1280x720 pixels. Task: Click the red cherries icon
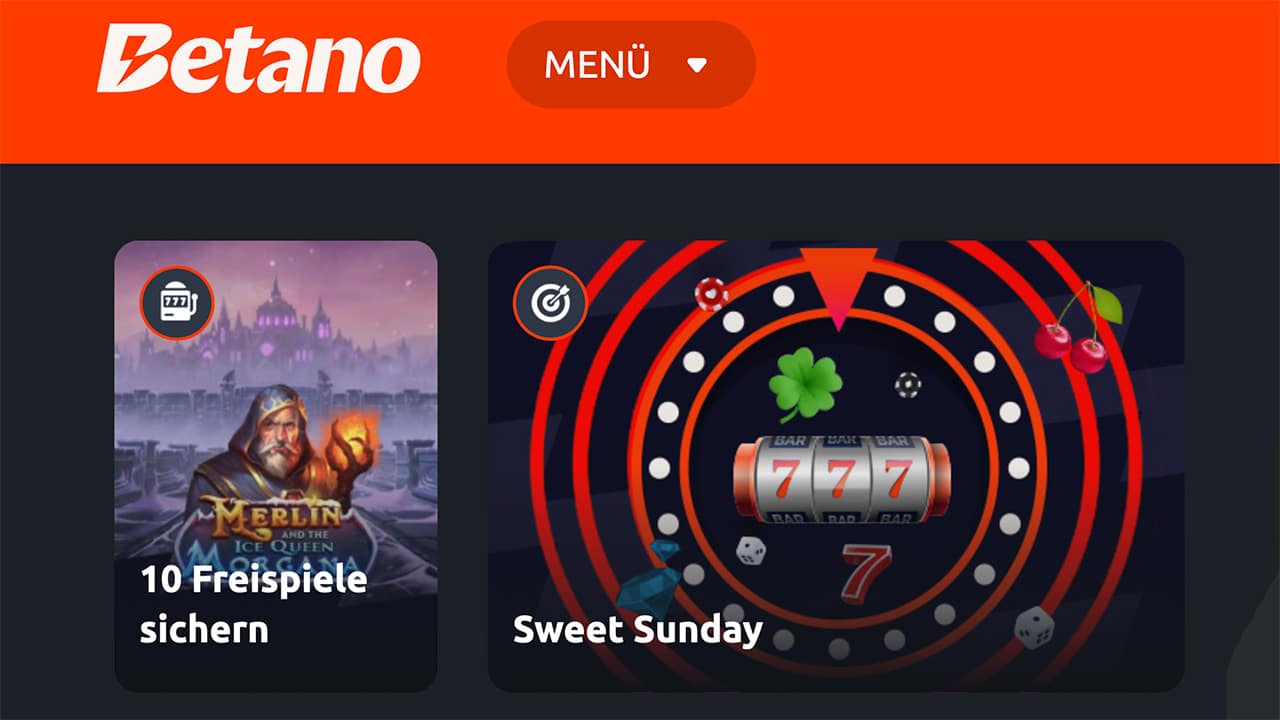1079,327
